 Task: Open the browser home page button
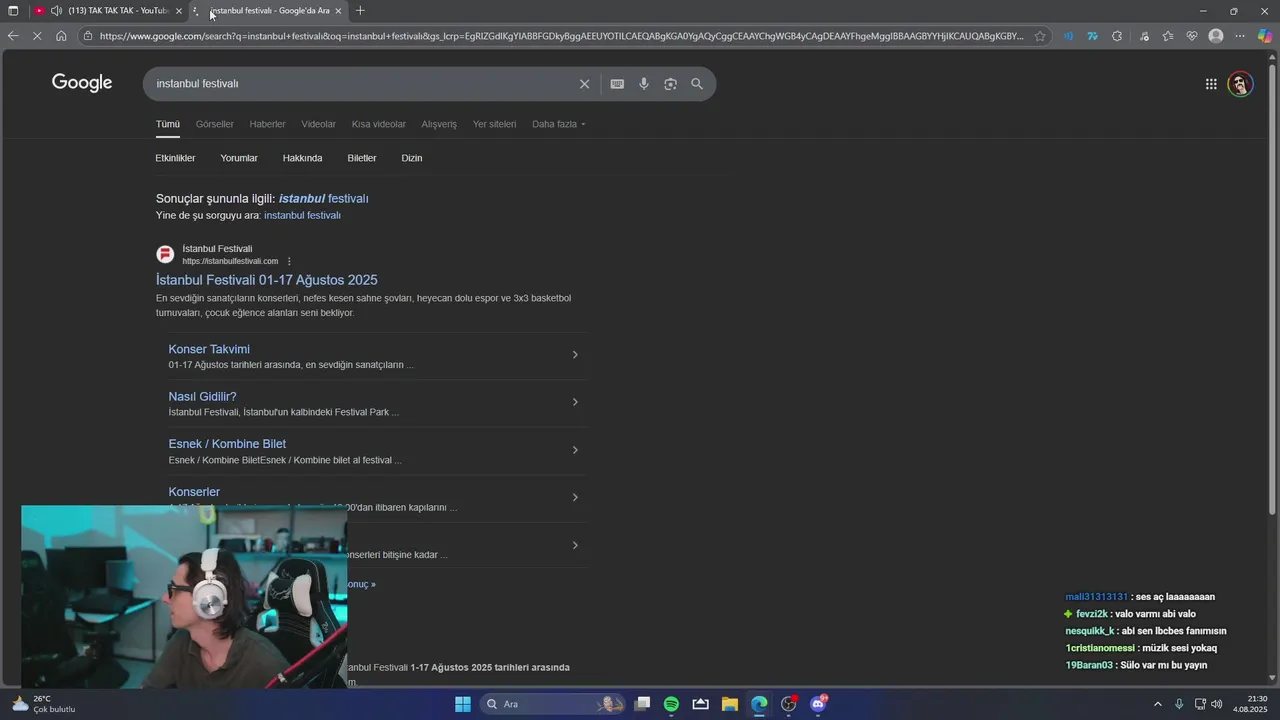pyautogui.click(x=61, y=36)
